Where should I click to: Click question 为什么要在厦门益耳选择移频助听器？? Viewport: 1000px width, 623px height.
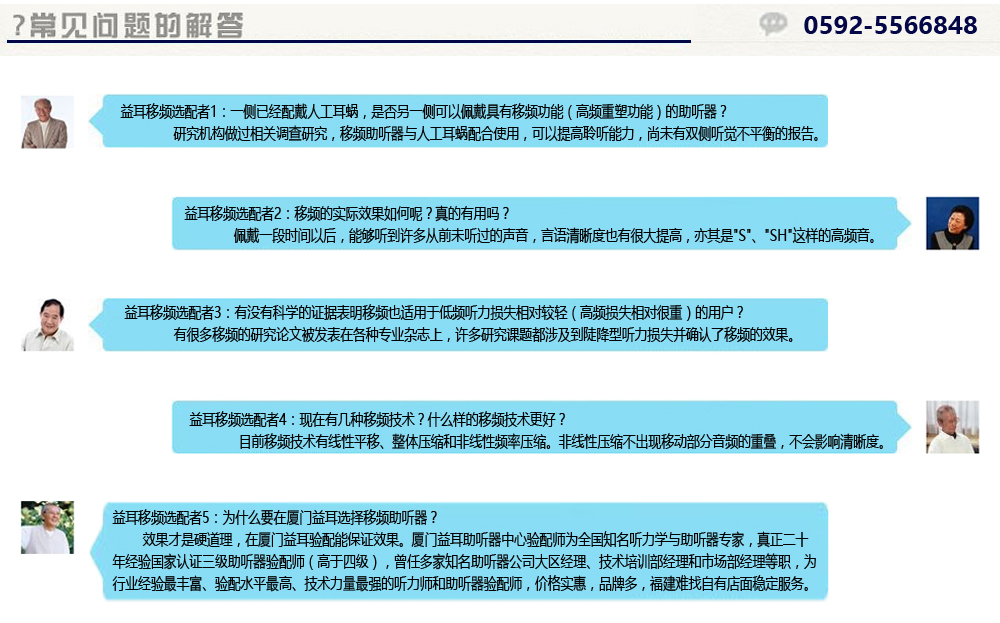[x=330, y=518]
